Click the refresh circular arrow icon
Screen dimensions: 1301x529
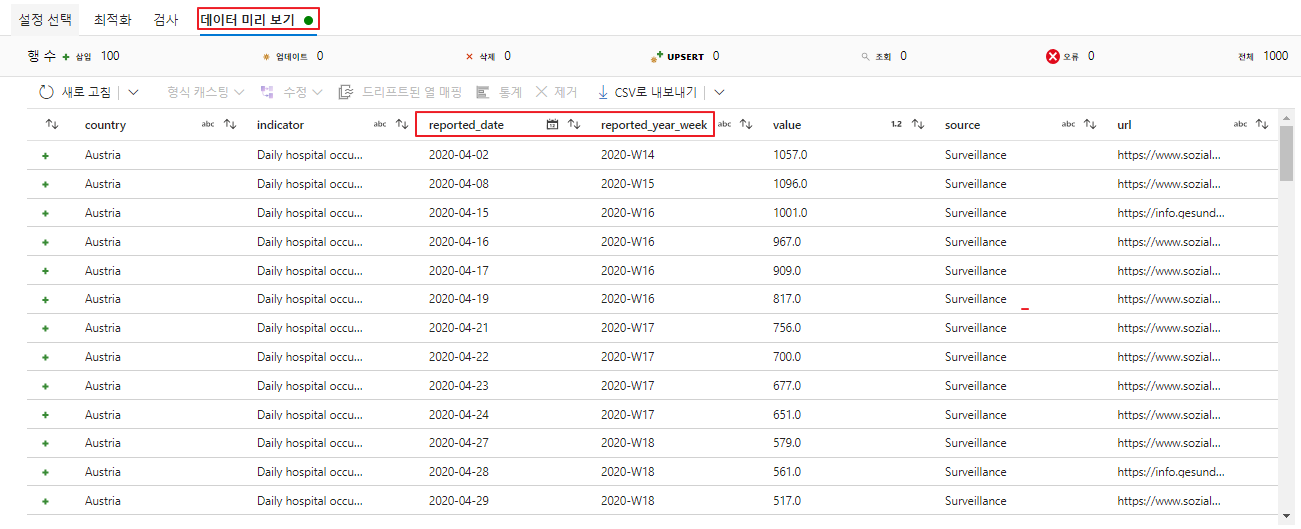point(46,92)
